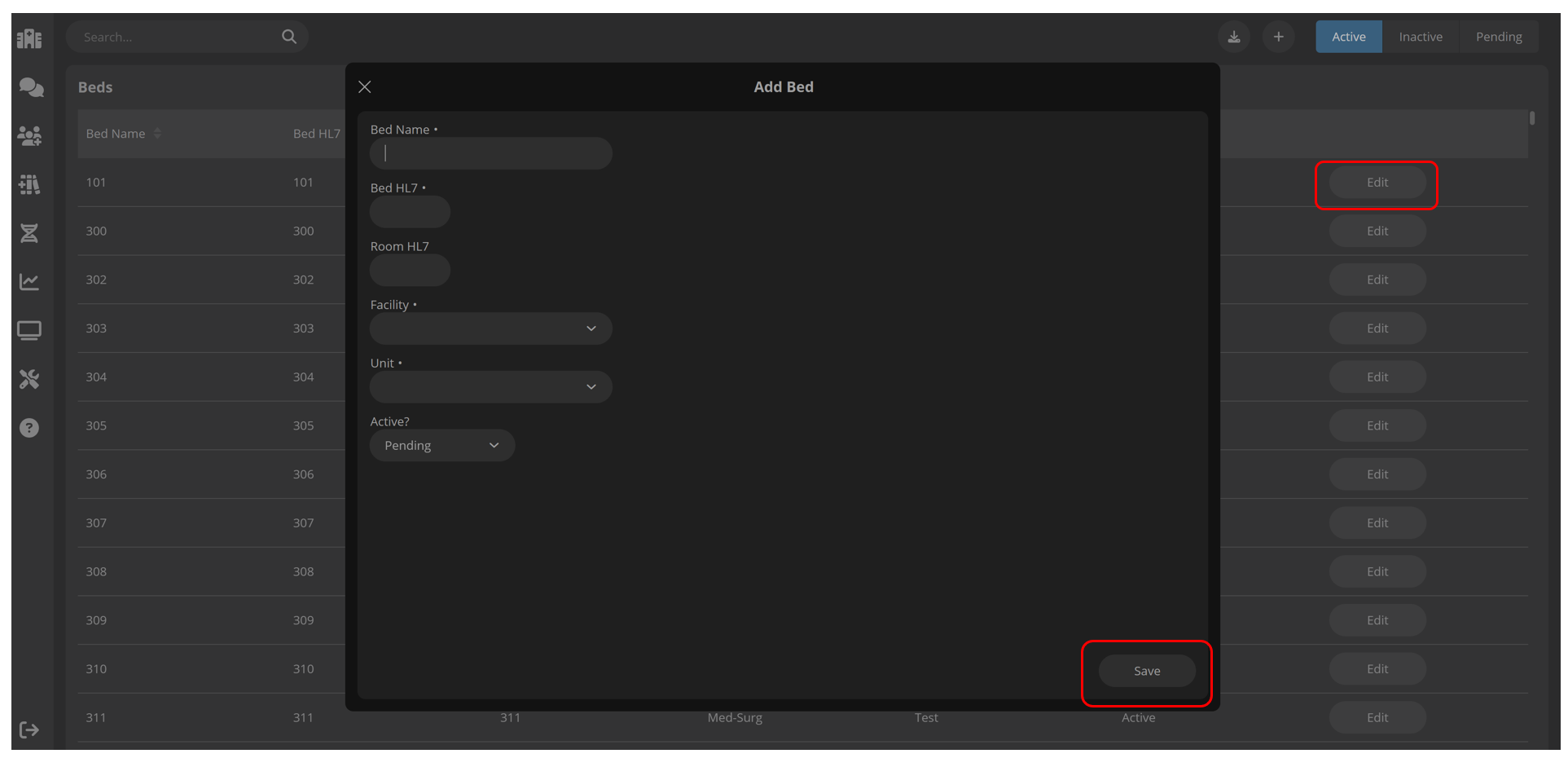Click the table vertical scrollbar thumb
This screenshot has width=1568, height=758.
point(1532,118)
